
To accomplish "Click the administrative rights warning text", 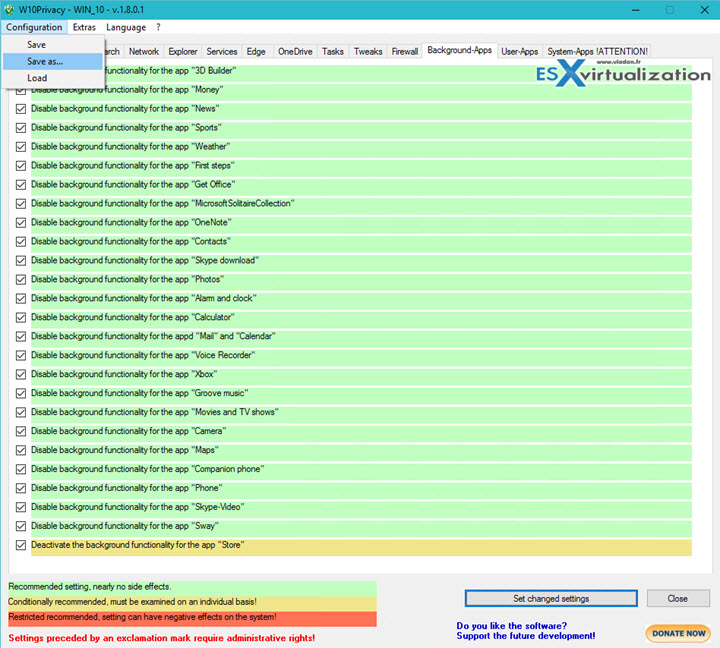I will (x=162, y=638).
